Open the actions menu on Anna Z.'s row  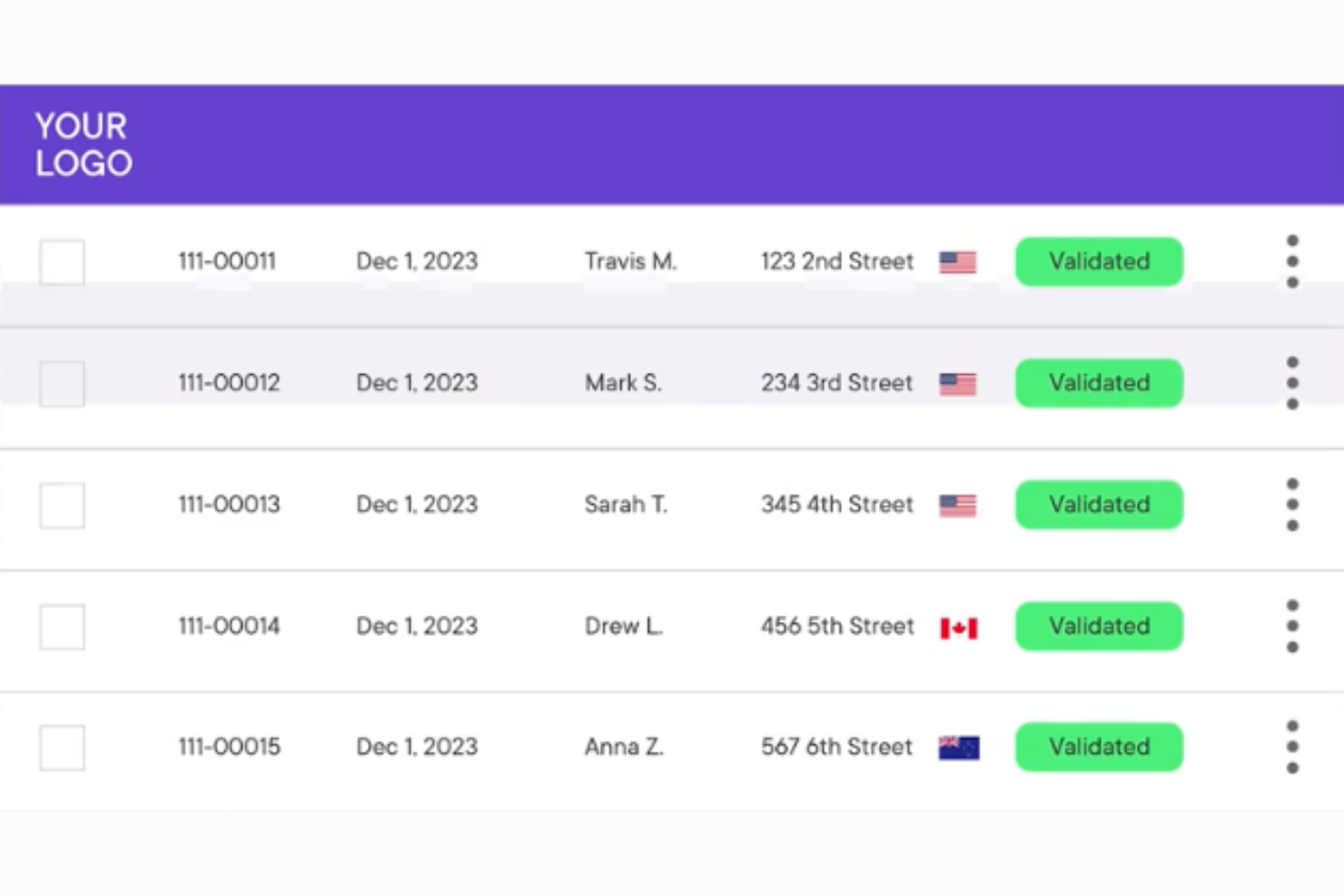pos(1293,746)
